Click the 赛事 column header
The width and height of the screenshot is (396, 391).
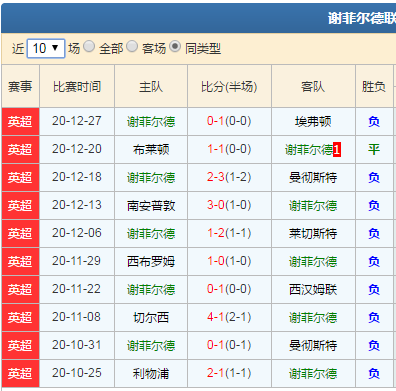(x=20, y=87)
